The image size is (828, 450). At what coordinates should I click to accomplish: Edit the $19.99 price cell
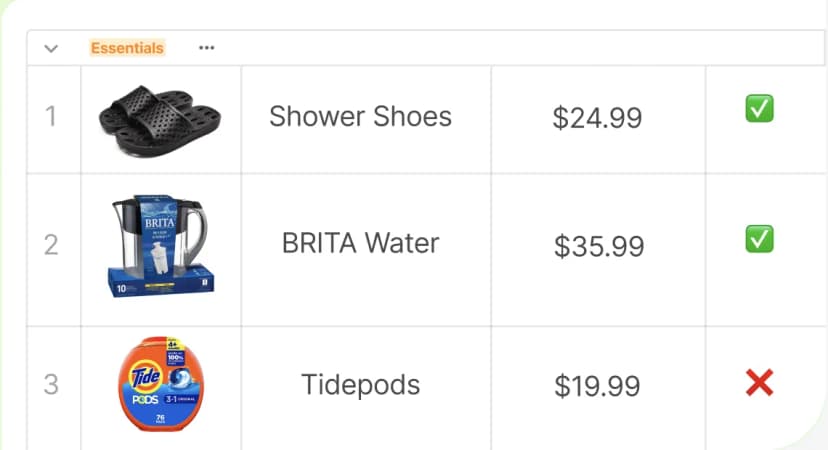tap(597, 386)
